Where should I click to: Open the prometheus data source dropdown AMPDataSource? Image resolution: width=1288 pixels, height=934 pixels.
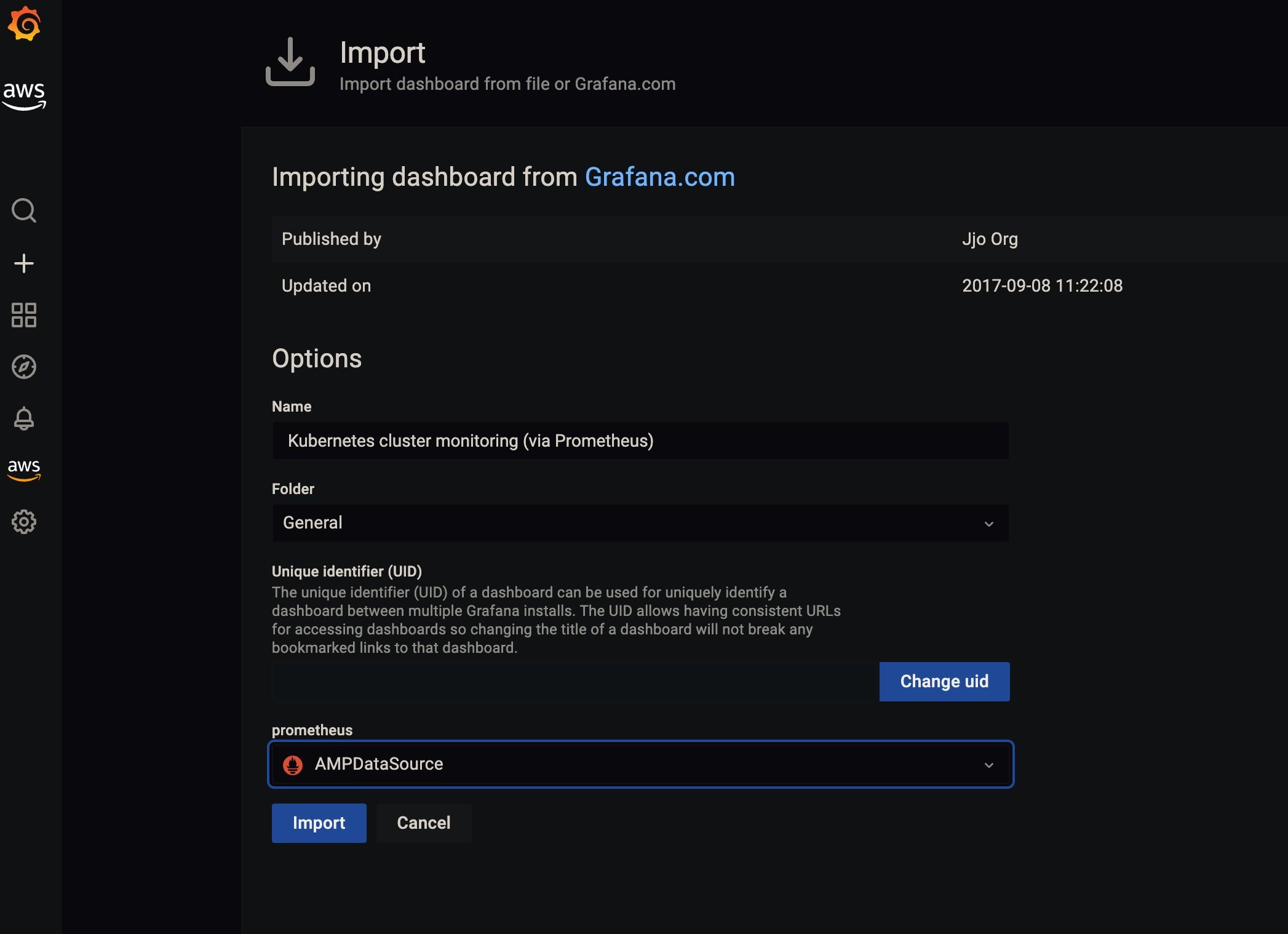pos(641,764)
